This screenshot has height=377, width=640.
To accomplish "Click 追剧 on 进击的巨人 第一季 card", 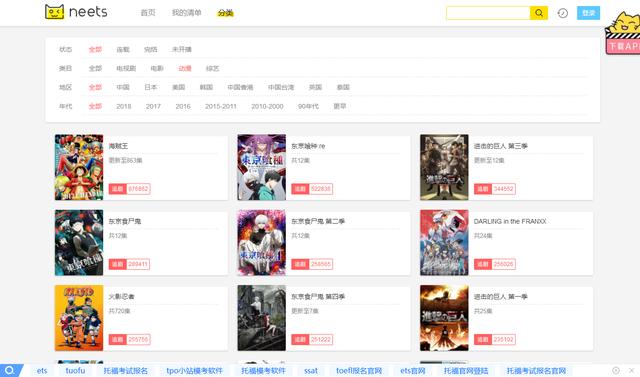I will pos(482,339).
